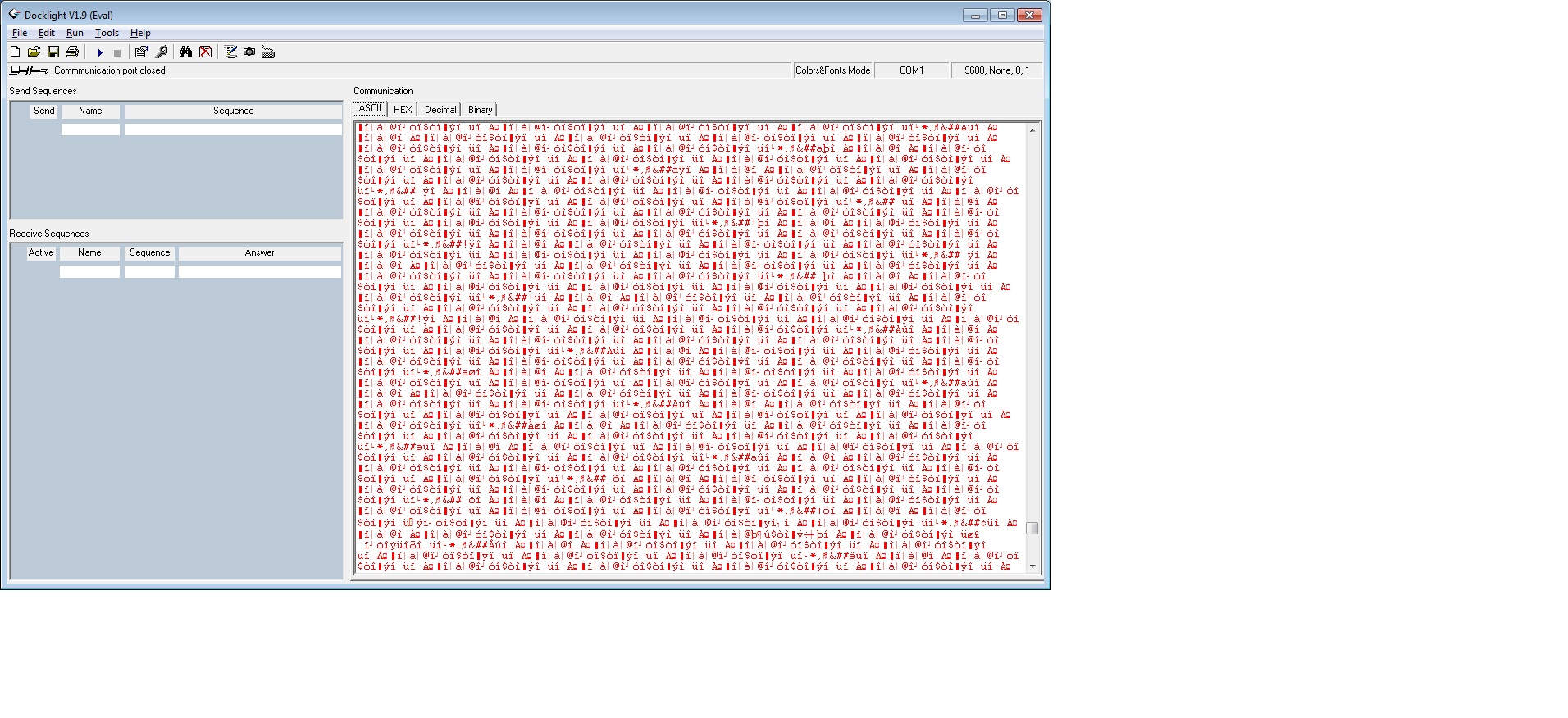Open the Help menu
Viewport: 1568px width, 718px height.
coord(140,33)
